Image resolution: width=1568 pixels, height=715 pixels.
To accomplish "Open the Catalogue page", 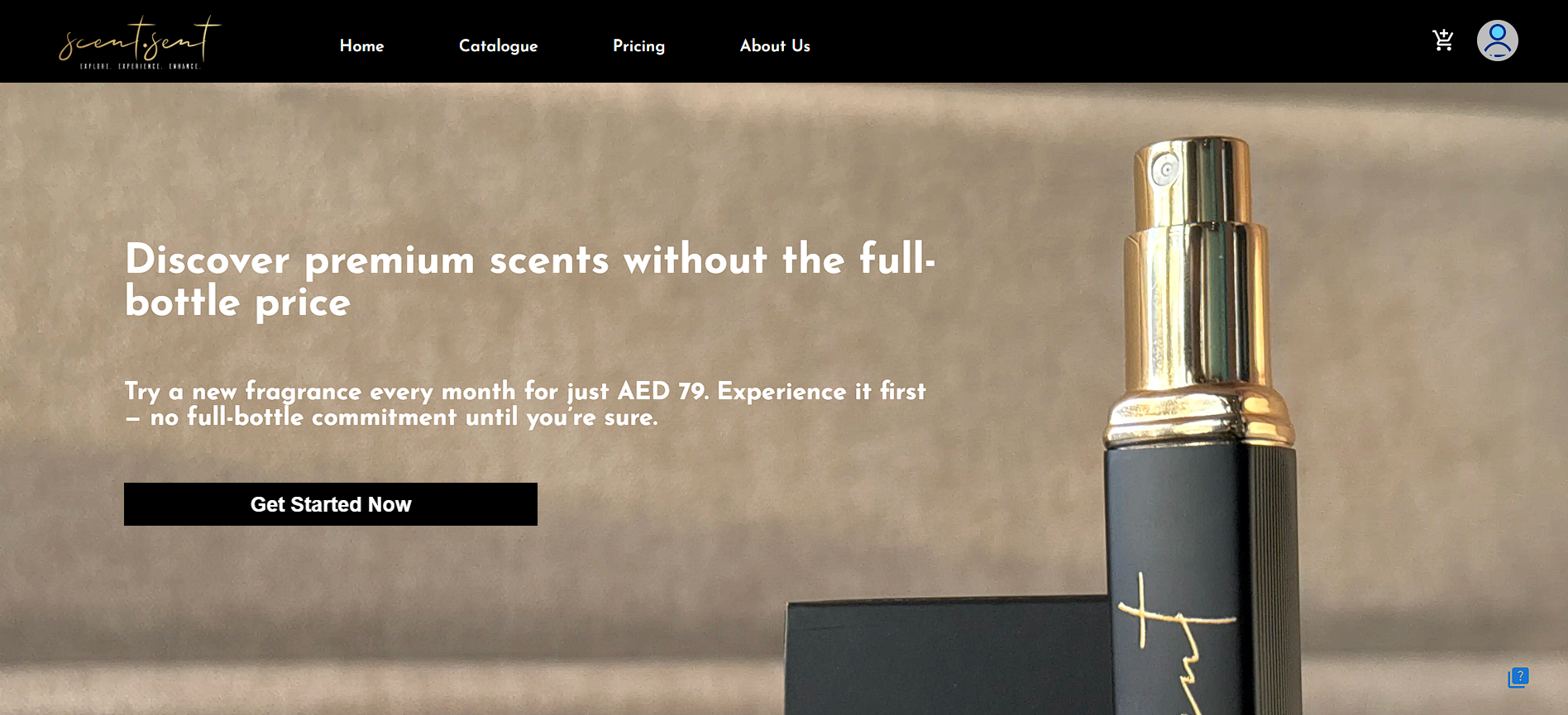I will (x=498, y=46).
